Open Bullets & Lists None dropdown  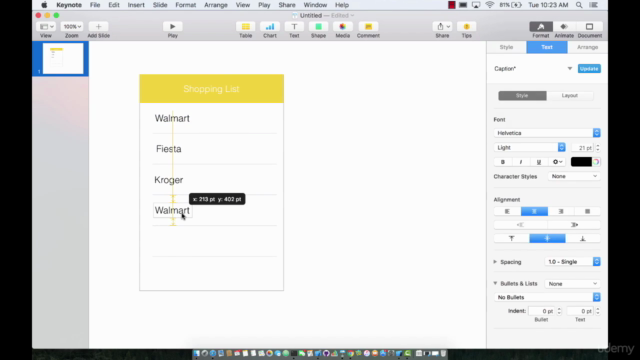(573, 284)
